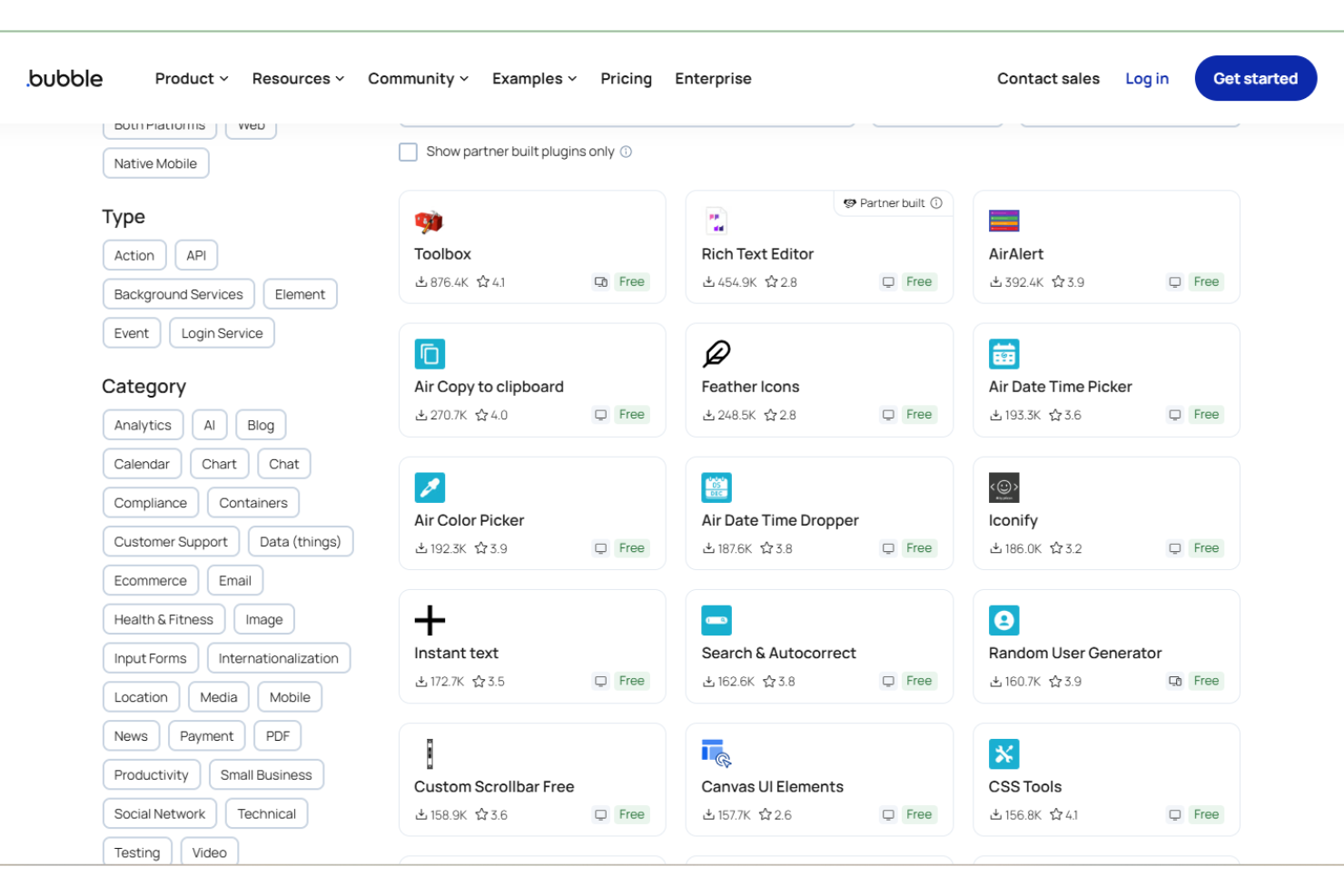Image resolution: width=1344 pixels, height=896 pixels.
Task: Click the CSS Tools wrench icon
Action: point(1003,754)
